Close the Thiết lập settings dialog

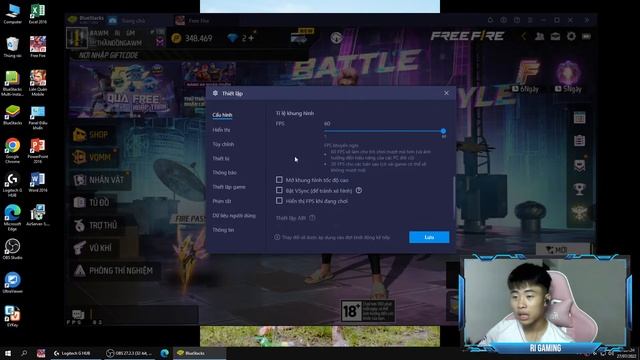coord(446,93)
